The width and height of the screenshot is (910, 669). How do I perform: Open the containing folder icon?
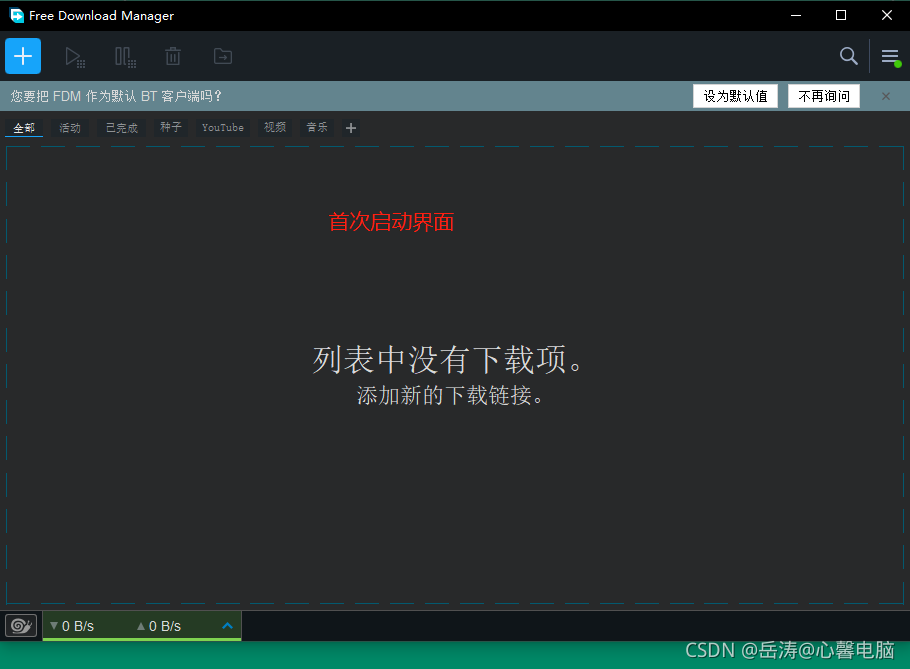(222, 57)
